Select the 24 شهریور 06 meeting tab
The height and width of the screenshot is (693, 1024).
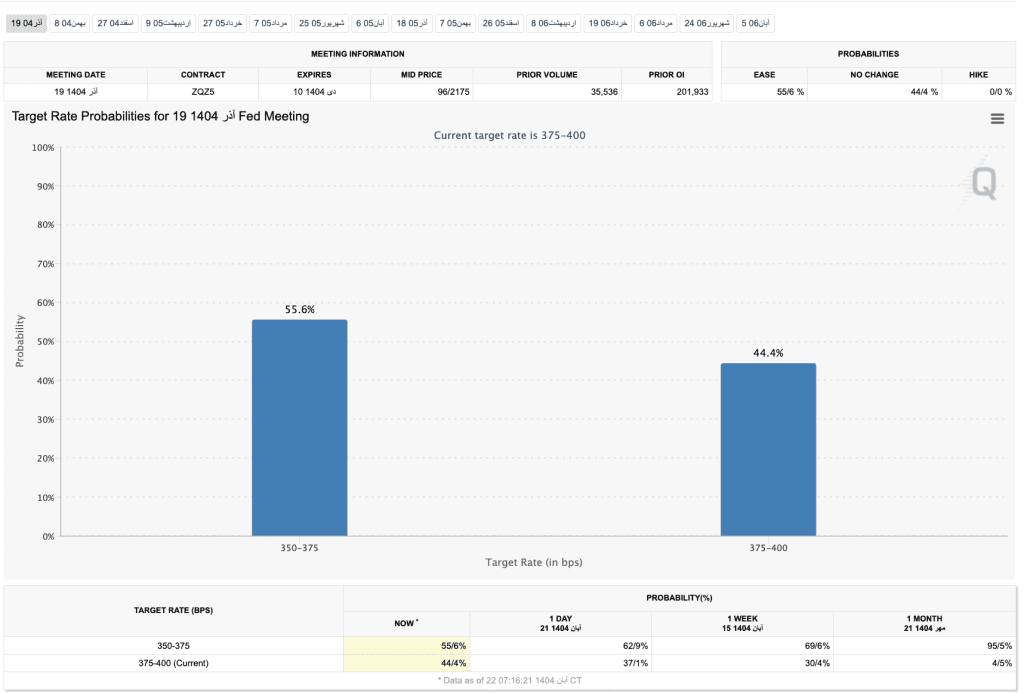pos(707,22)
